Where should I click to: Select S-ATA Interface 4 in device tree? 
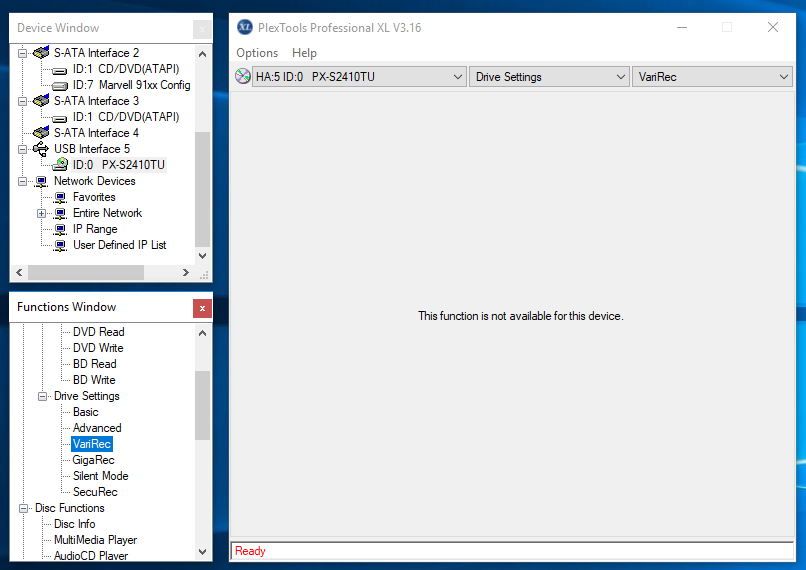coord(97,133)
